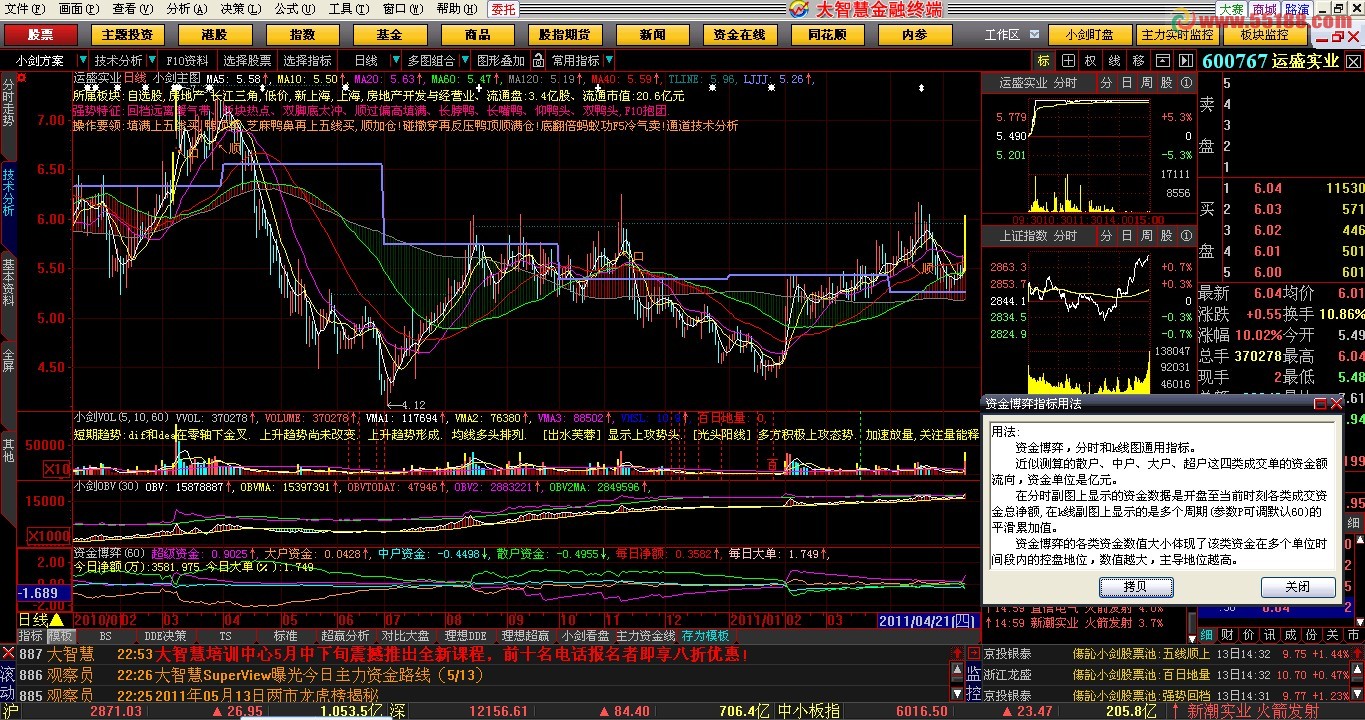The image size is (1365, 720).
Task: Select the 移 move icon
Action: [1136, 60]
